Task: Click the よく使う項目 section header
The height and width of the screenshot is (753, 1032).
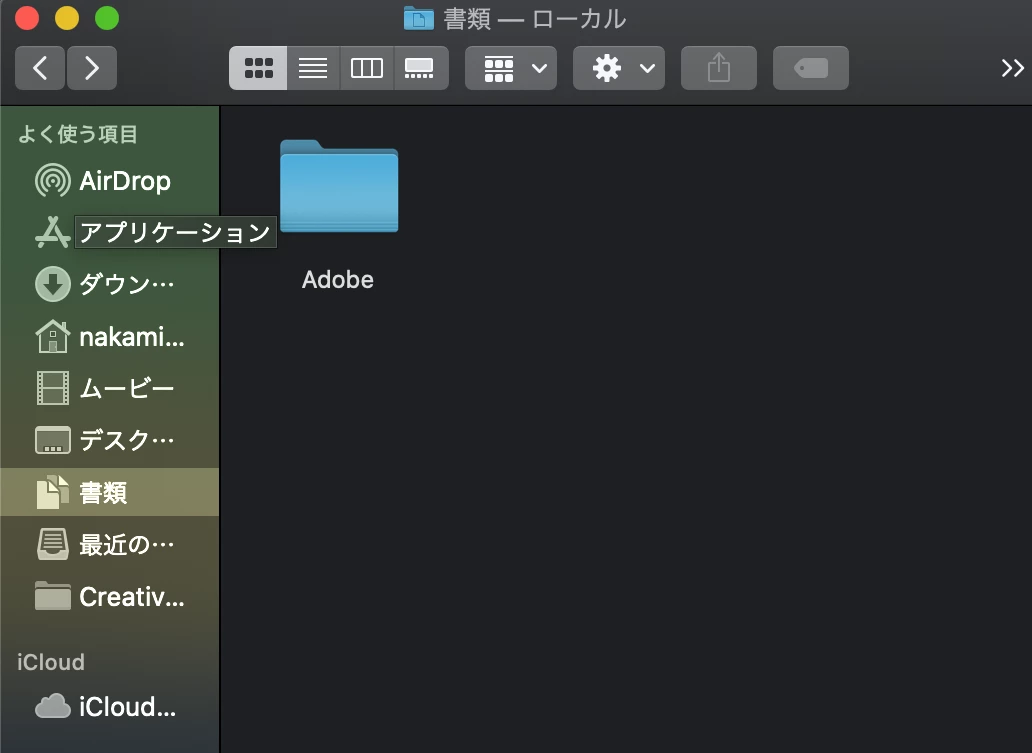Action: pyautogui.click(x=78, y=134)
